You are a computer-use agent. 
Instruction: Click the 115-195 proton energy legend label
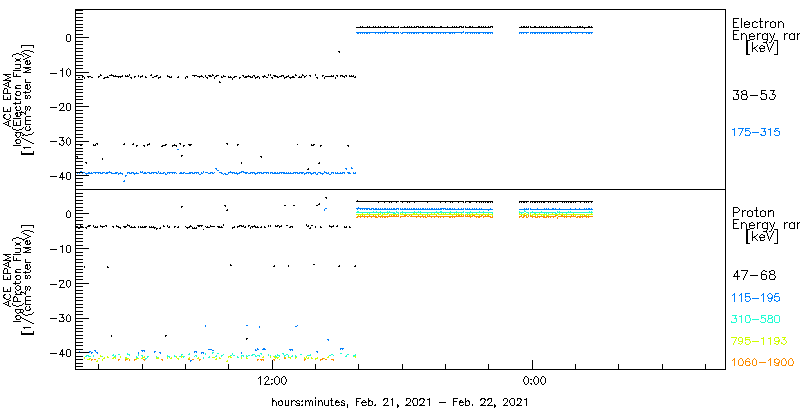pyautogui.click(x=756, y=298)
